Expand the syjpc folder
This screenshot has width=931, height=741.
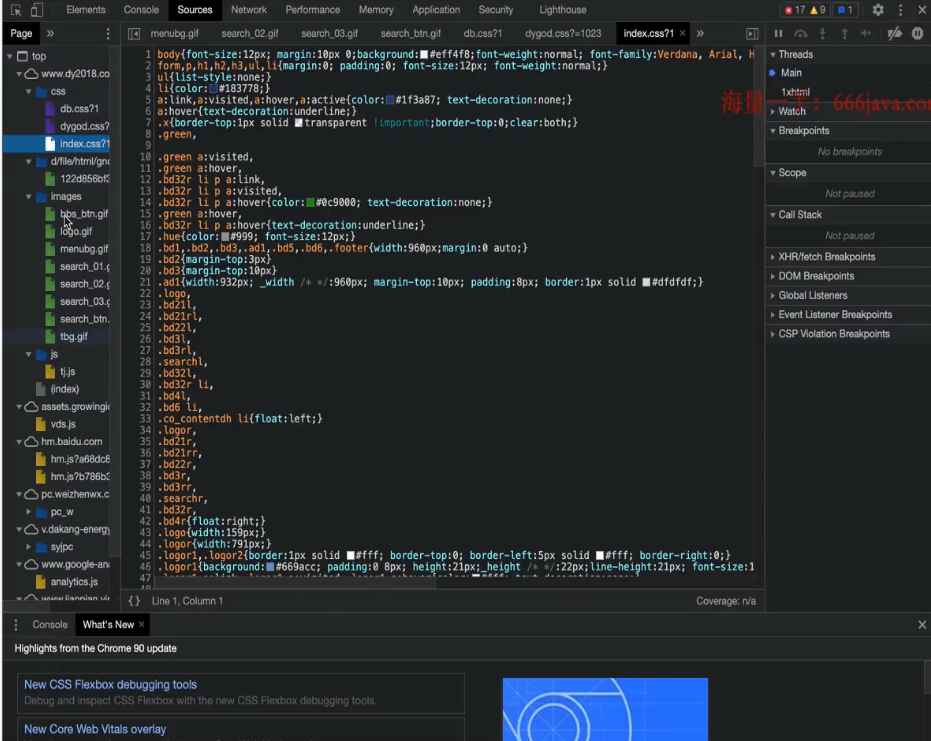28,547
